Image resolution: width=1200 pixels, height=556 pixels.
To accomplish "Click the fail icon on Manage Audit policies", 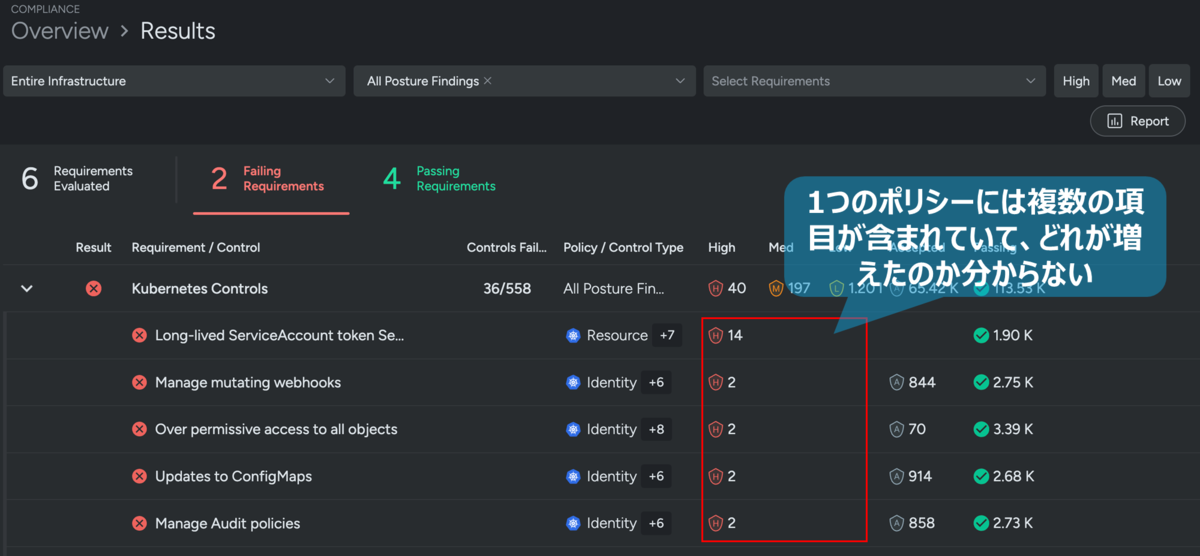I will (x=140, y=524).
